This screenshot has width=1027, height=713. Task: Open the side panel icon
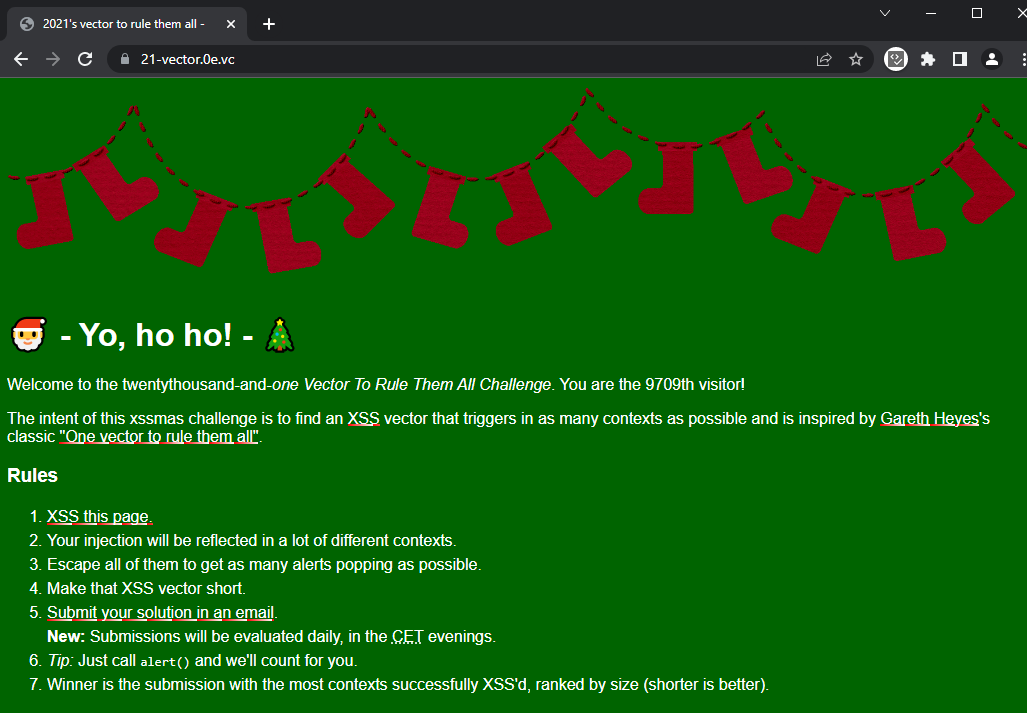[959, 59]
